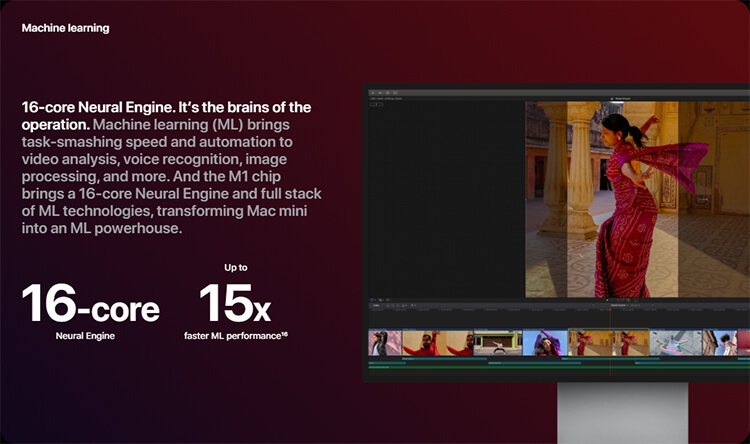This screenshot has height=444, width=750.
Task: Click the Import Media icon in Final Cut toolbar
Action: tap(373, 93)
